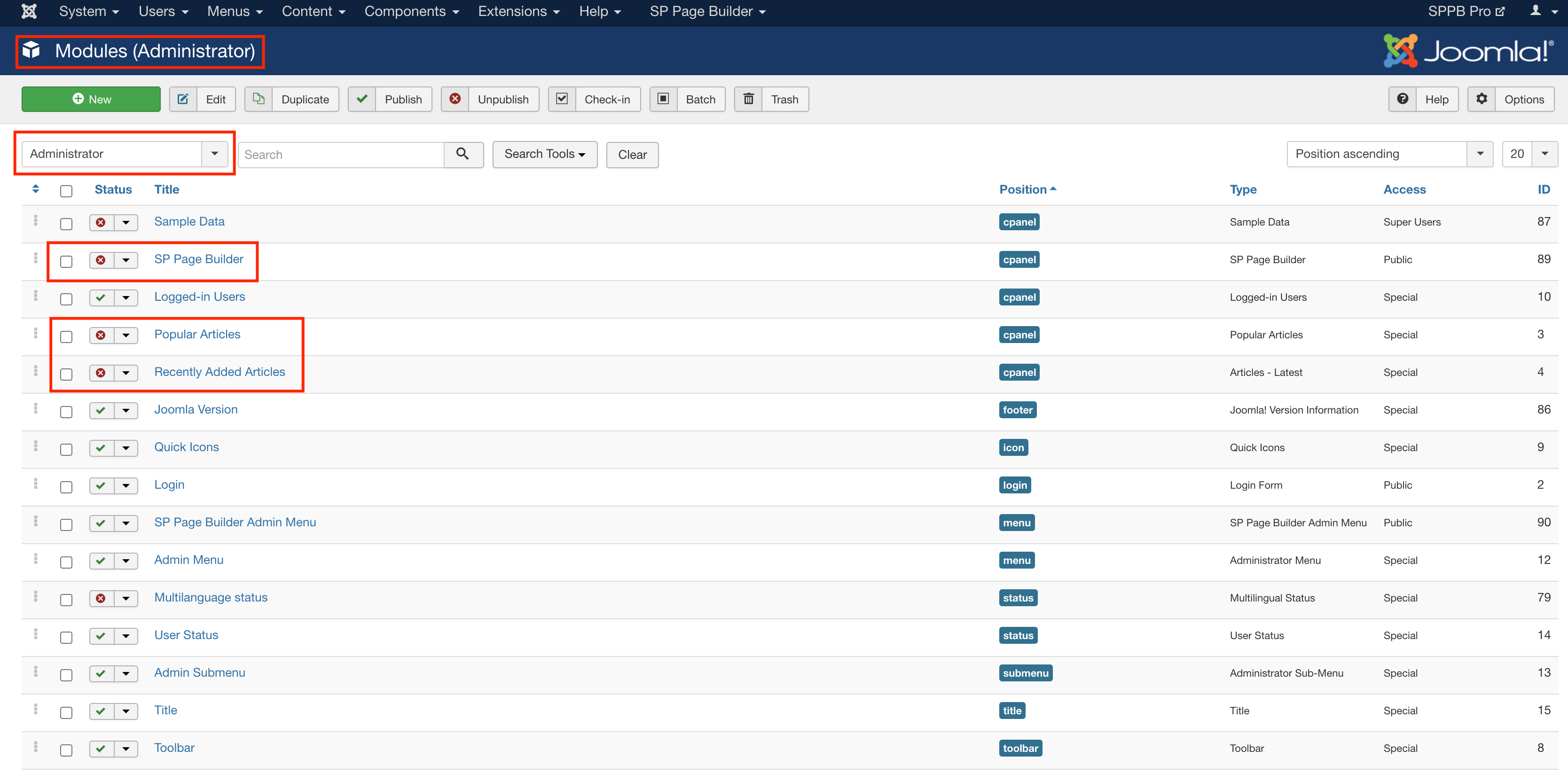
Task: Open the Recently Added Articles module link
Action: [x=219, y=372]
